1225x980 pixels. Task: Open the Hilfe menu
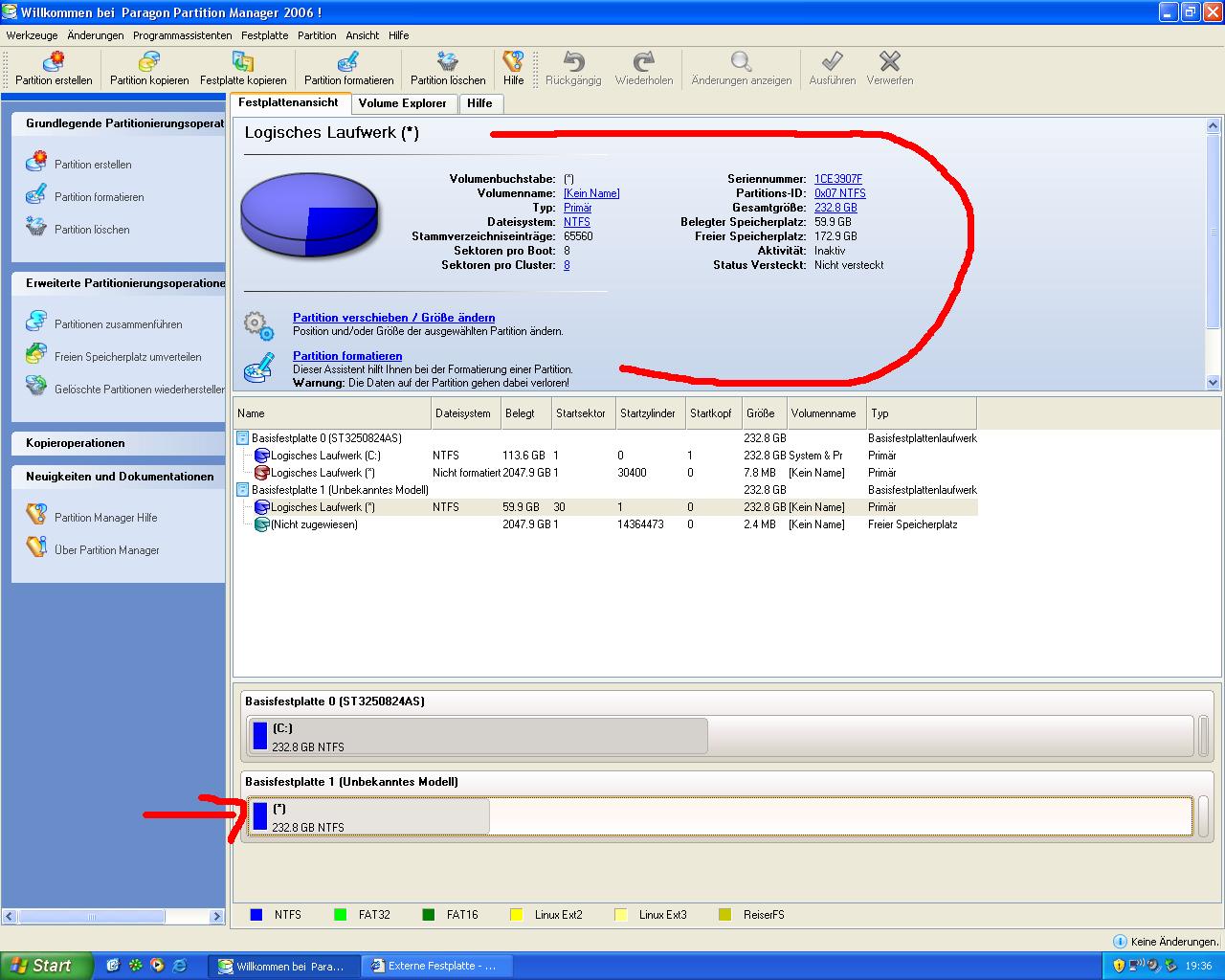(399, 35)
